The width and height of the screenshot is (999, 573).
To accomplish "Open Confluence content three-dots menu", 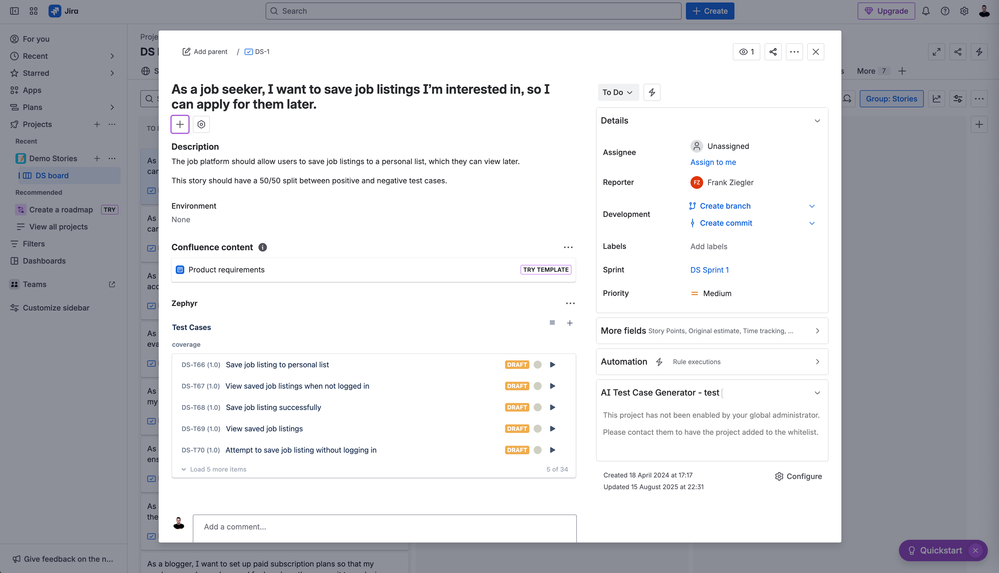I will 568,247.
